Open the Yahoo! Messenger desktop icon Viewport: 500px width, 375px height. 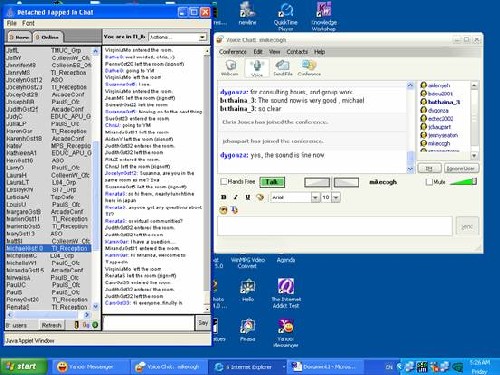(286, 333)
